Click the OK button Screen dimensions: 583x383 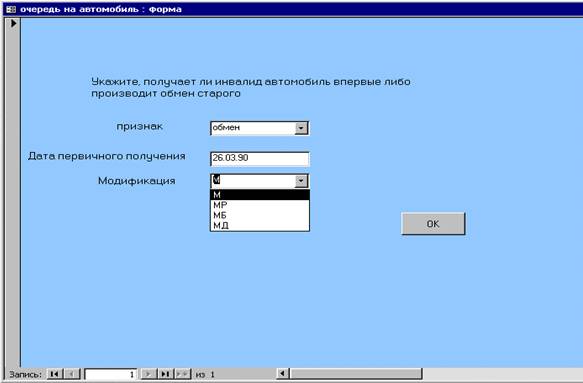pos(433,223)
